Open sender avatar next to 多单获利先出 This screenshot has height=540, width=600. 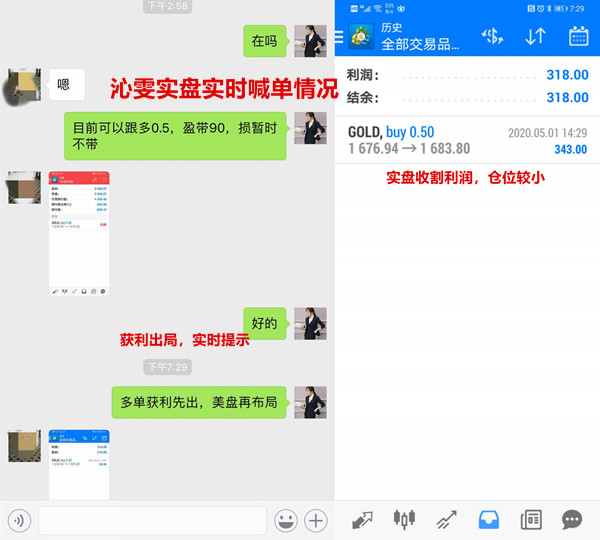tap(310, 402)
